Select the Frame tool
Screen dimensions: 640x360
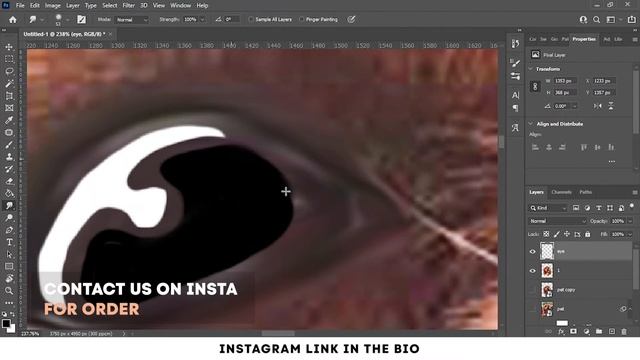[9, 108]
